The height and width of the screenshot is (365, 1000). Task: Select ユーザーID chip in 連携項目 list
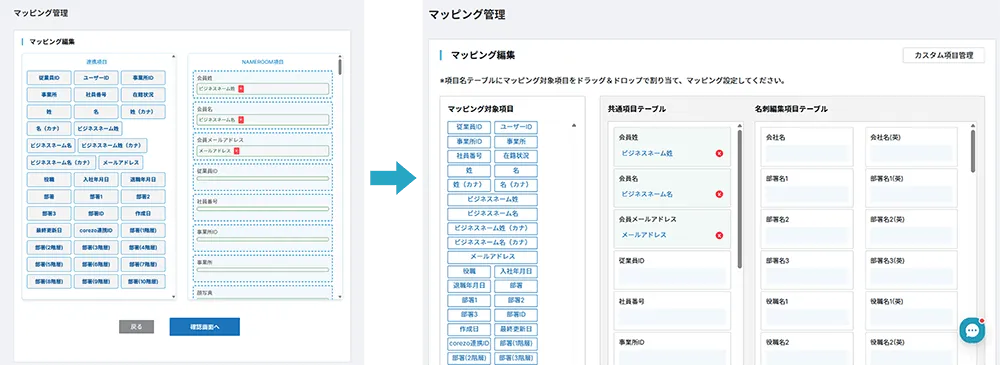96,78
